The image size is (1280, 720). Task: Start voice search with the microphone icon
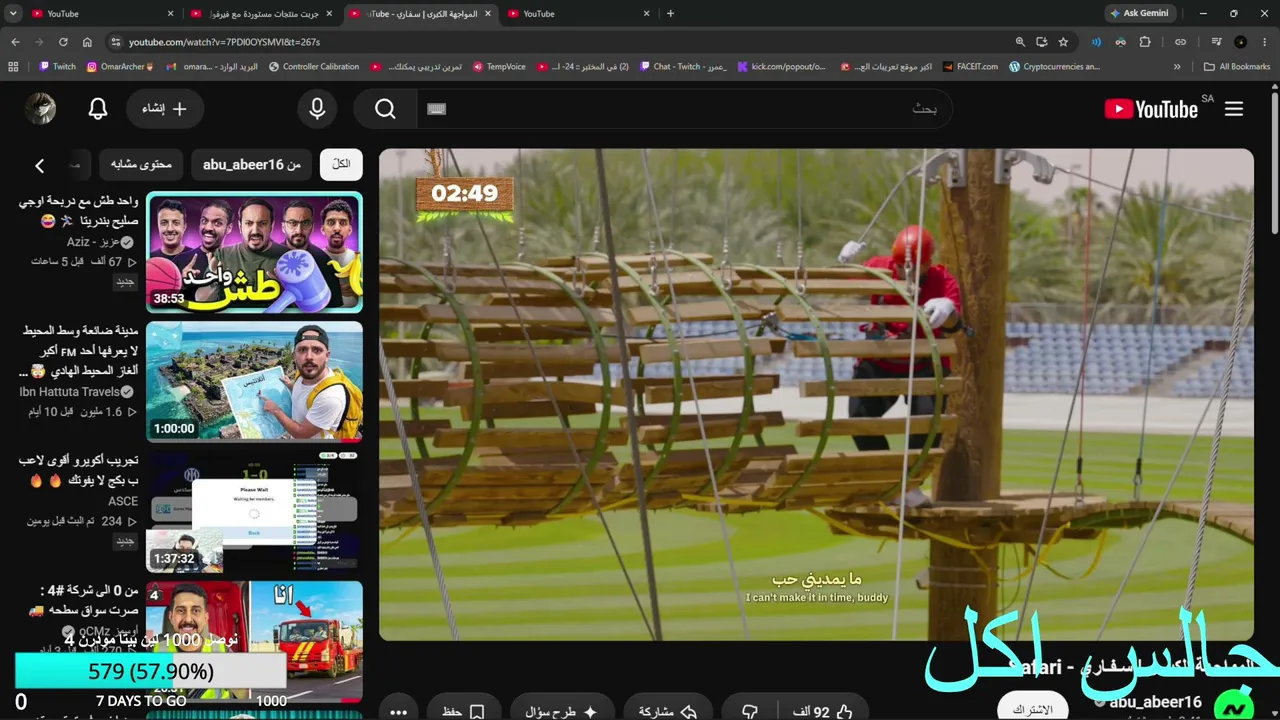click(317, 109)
